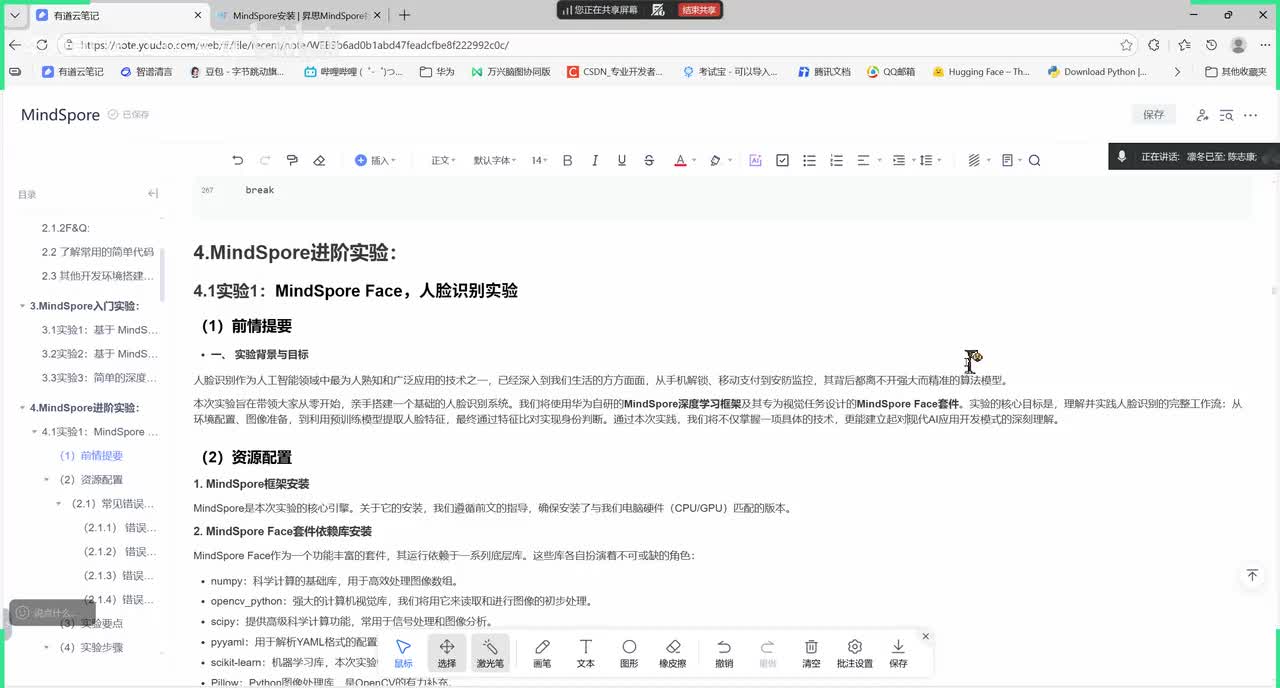The width and height of the screenshot is (1280, 688).
Task: Click 结束共享 stop sharing button
Action: 698,10
